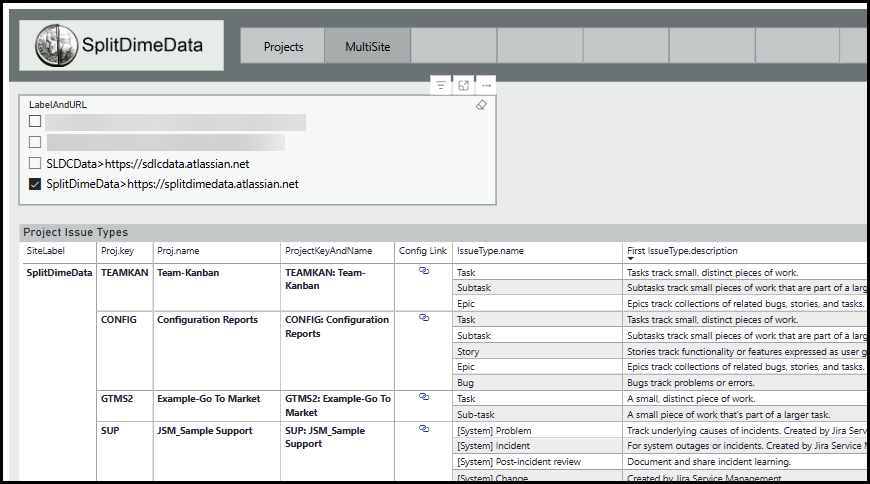Select the TEAMKAN project key cell
Screen dimensions: 870x484
tap(125, 273)
